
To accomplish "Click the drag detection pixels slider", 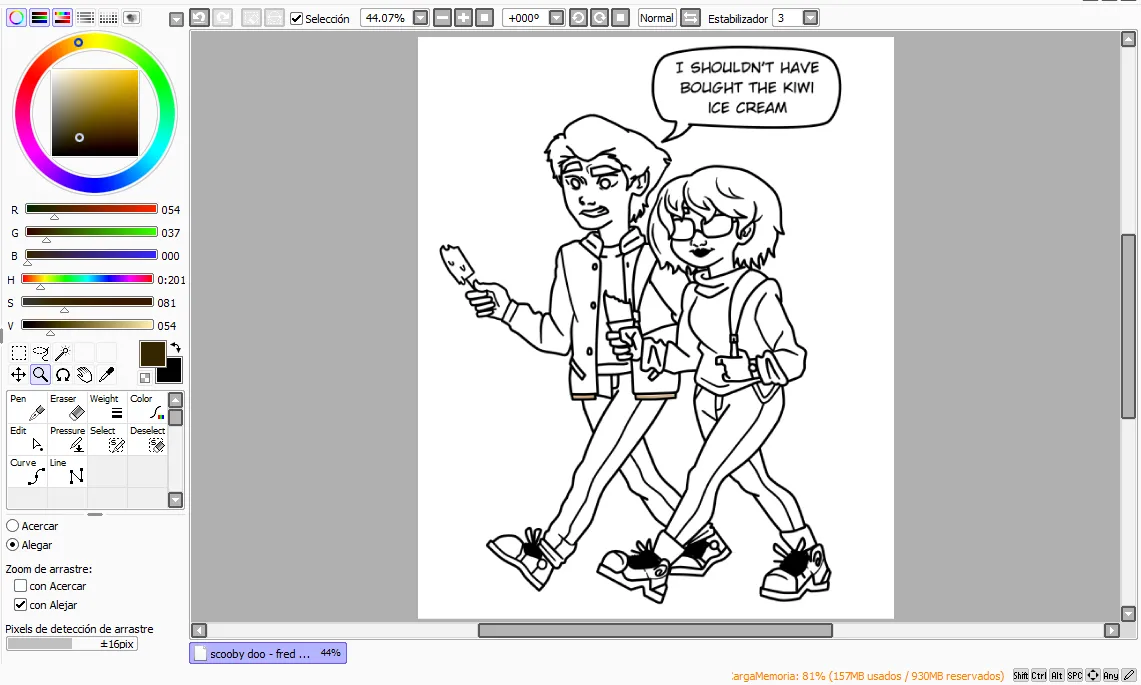I will pos(72,644).
